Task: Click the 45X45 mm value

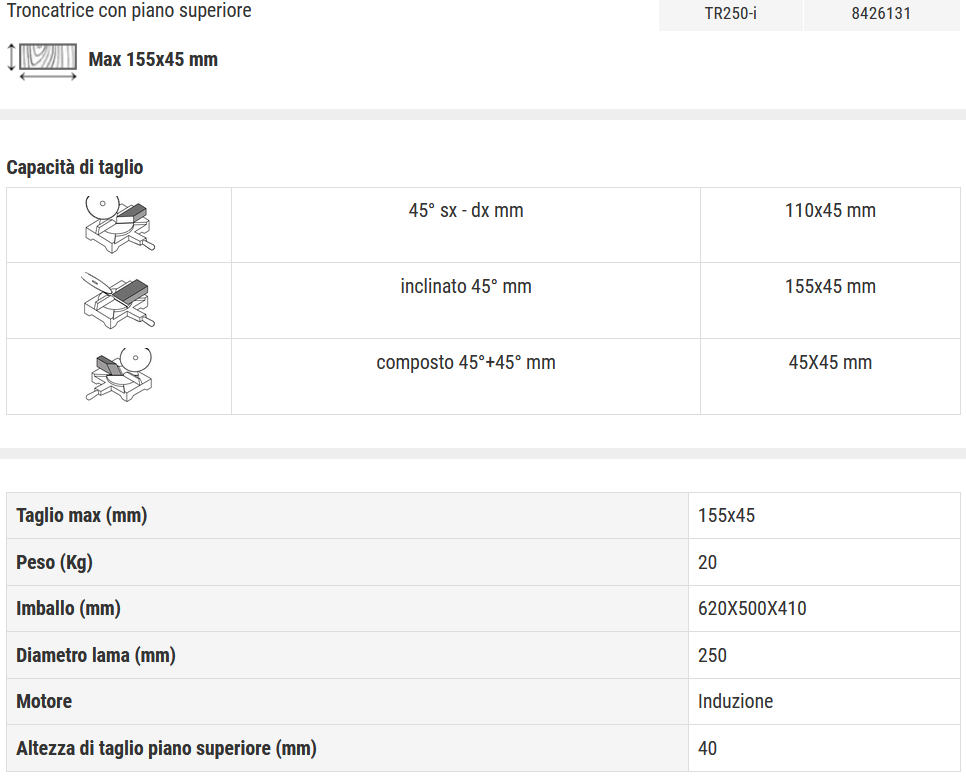Action: [830, 362]
